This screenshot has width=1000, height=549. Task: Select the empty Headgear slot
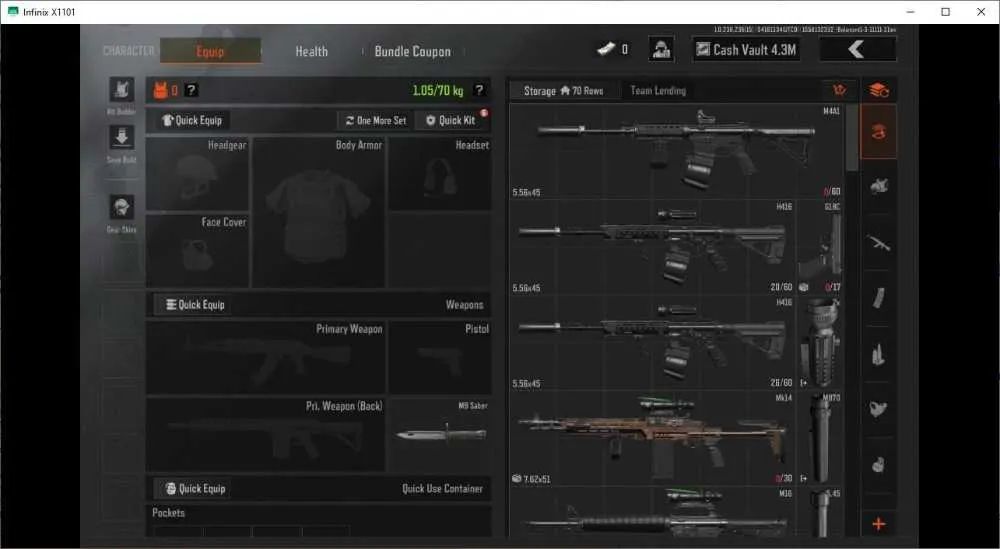197,173
